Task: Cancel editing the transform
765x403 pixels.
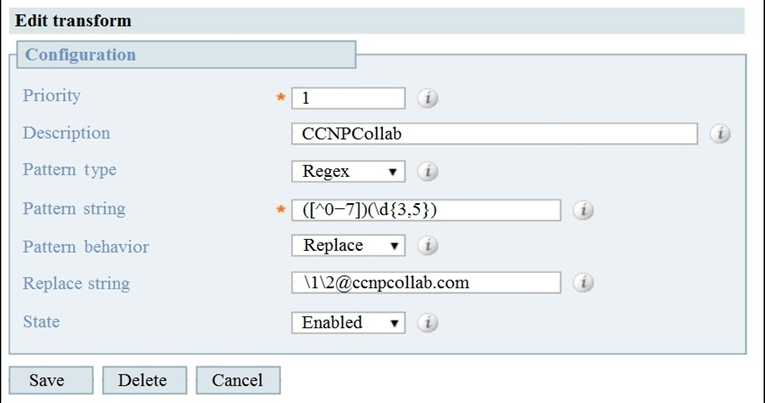Action: click(238, 380)
